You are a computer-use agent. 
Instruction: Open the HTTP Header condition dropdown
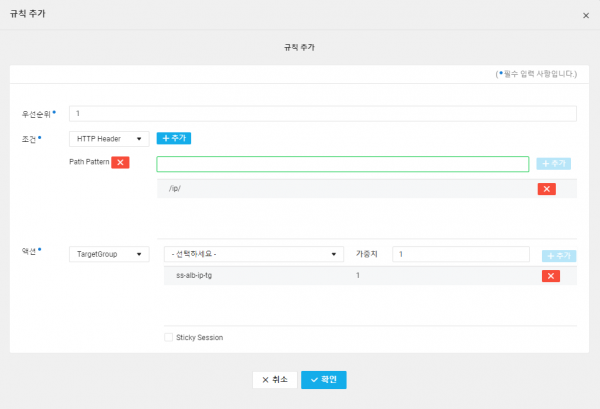point(109,139)
